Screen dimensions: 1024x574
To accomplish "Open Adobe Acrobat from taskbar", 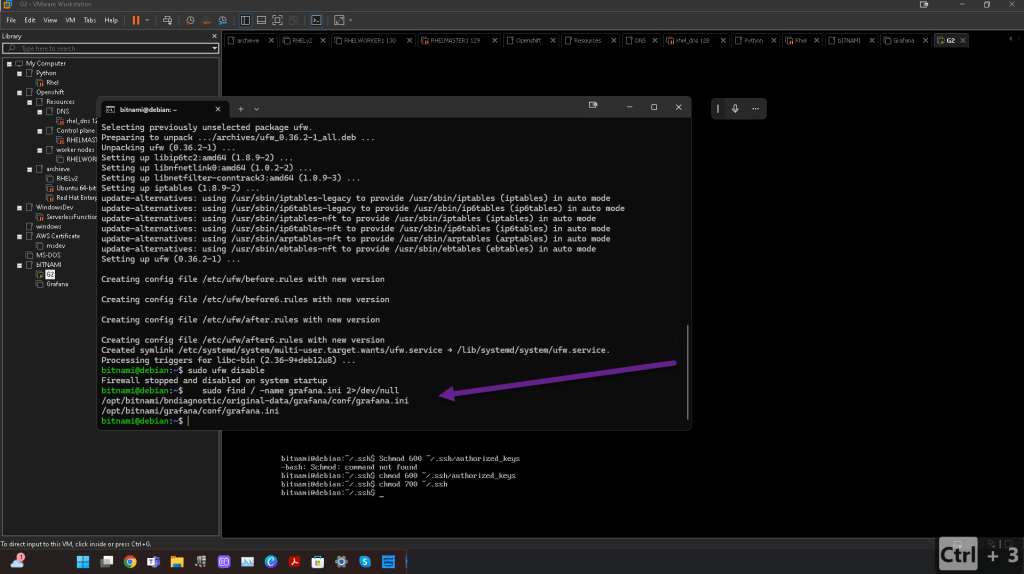I will (x=295, y=562).
